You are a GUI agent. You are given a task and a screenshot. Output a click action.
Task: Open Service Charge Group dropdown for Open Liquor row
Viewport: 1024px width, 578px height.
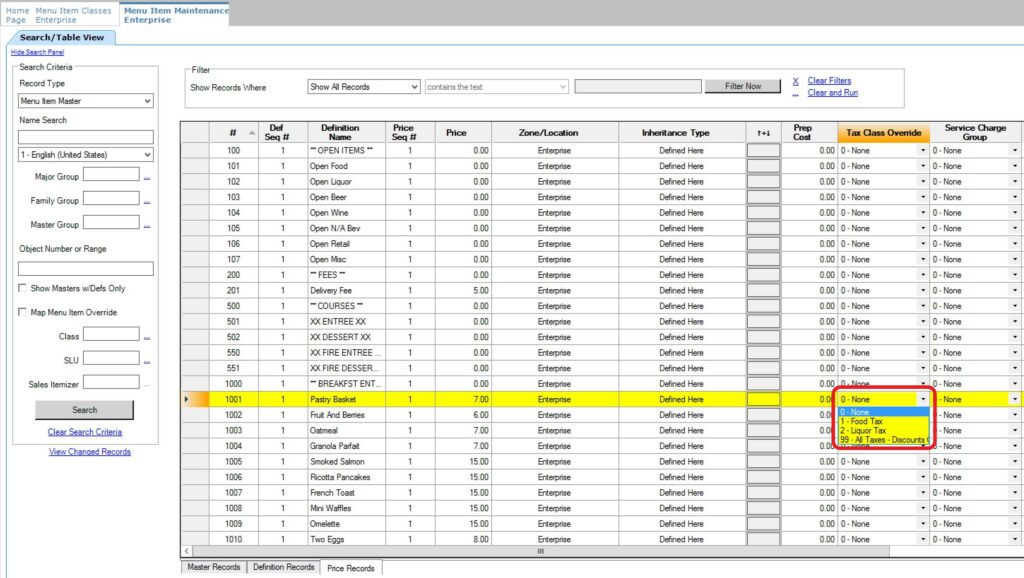click(1015, 182)
